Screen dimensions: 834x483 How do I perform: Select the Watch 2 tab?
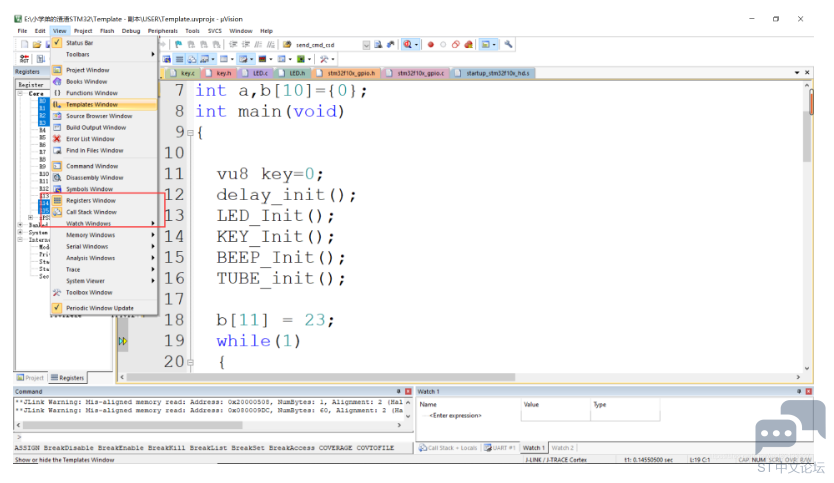coord(562,448)
